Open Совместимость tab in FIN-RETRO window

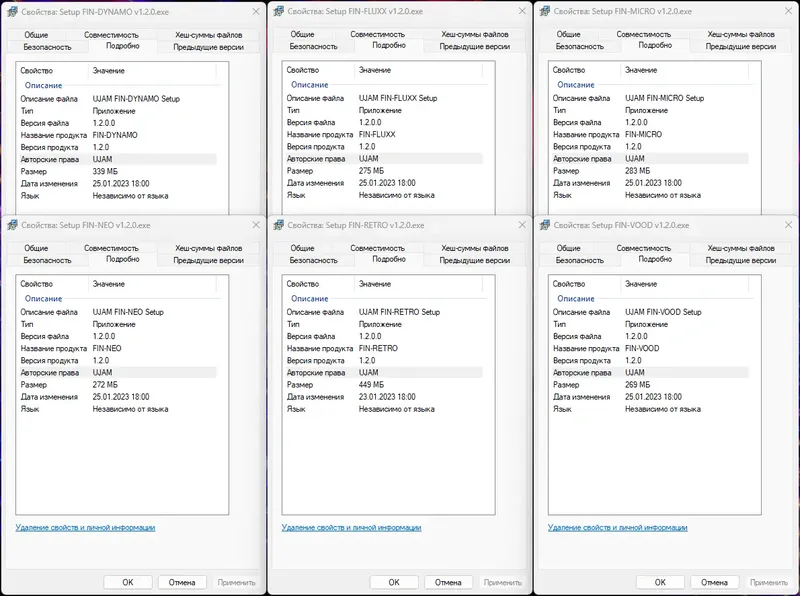click(378, 248)
